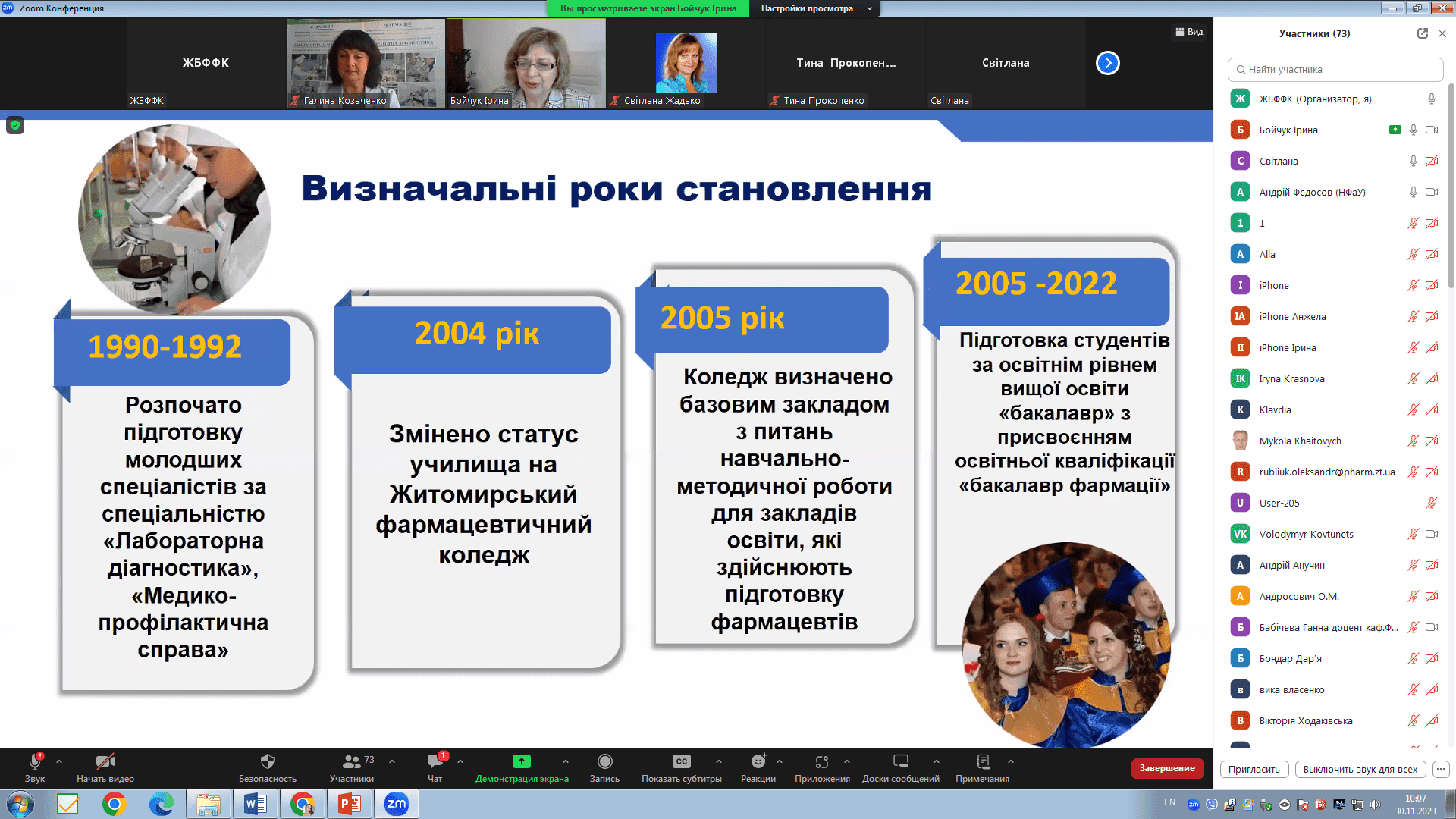Screen dimensions: 1456x819
Task: Select Світлана Жадько video thumbnail
Action: [x=686, y=63]
